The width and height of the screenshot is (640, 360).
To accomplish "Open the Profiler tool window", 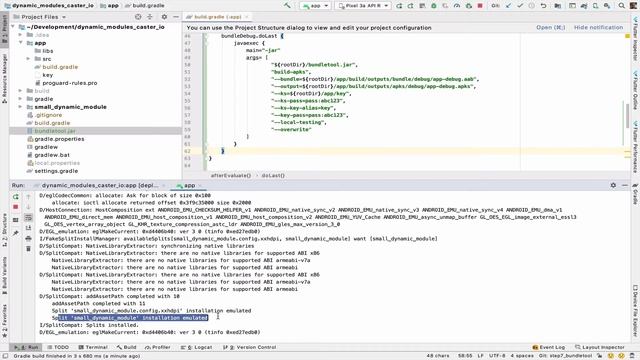I will [x=158, y=347].
